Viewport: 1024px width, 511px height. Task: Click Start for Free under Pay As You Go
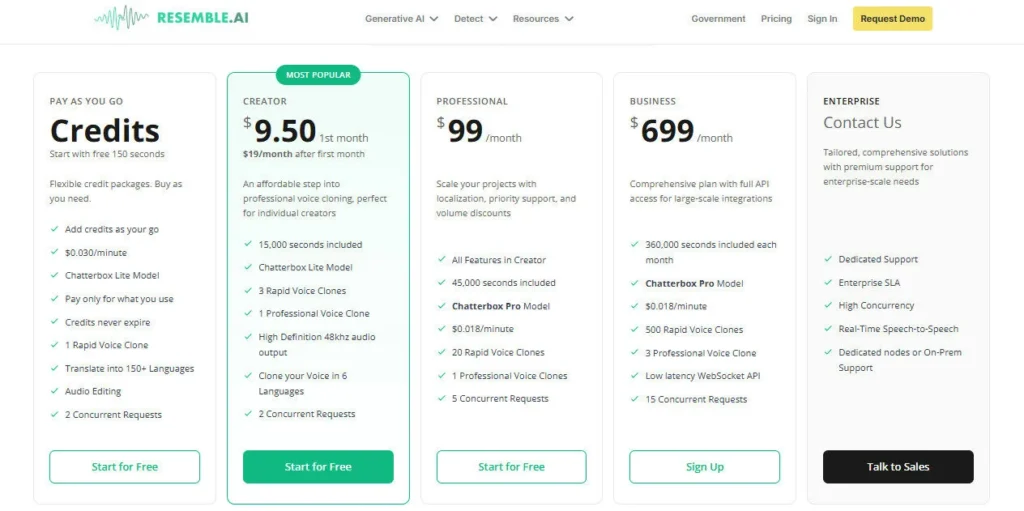[125, 467]
